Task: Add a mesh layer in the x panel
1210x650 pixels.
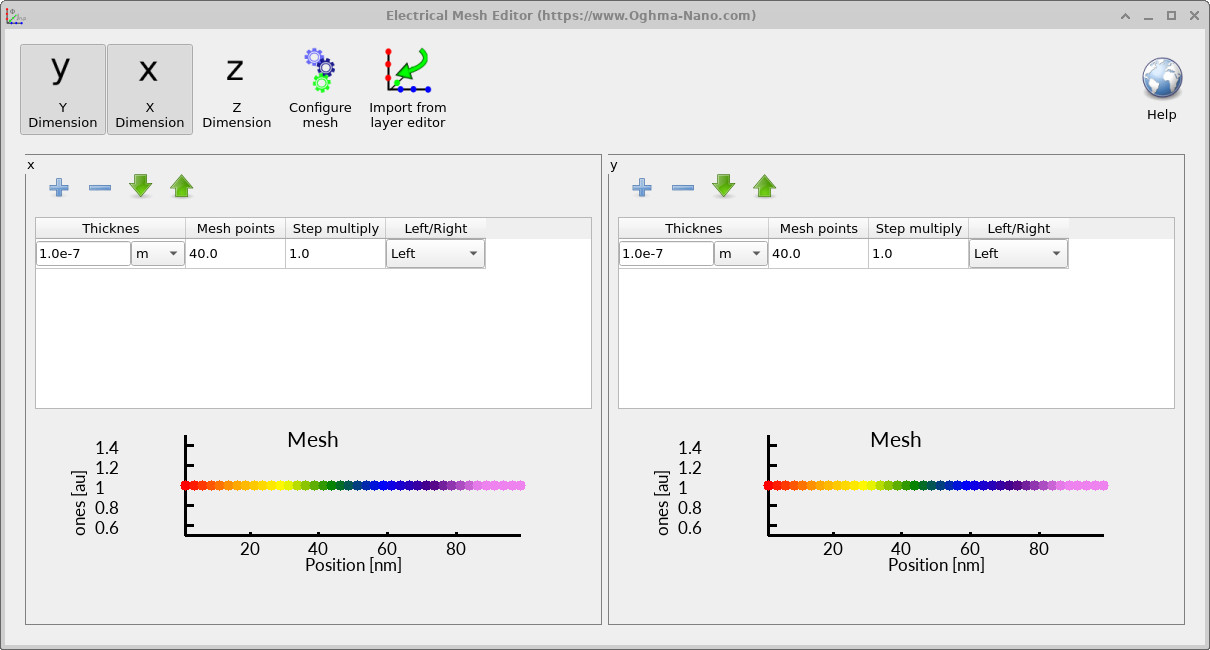Action: coord(59,187)
